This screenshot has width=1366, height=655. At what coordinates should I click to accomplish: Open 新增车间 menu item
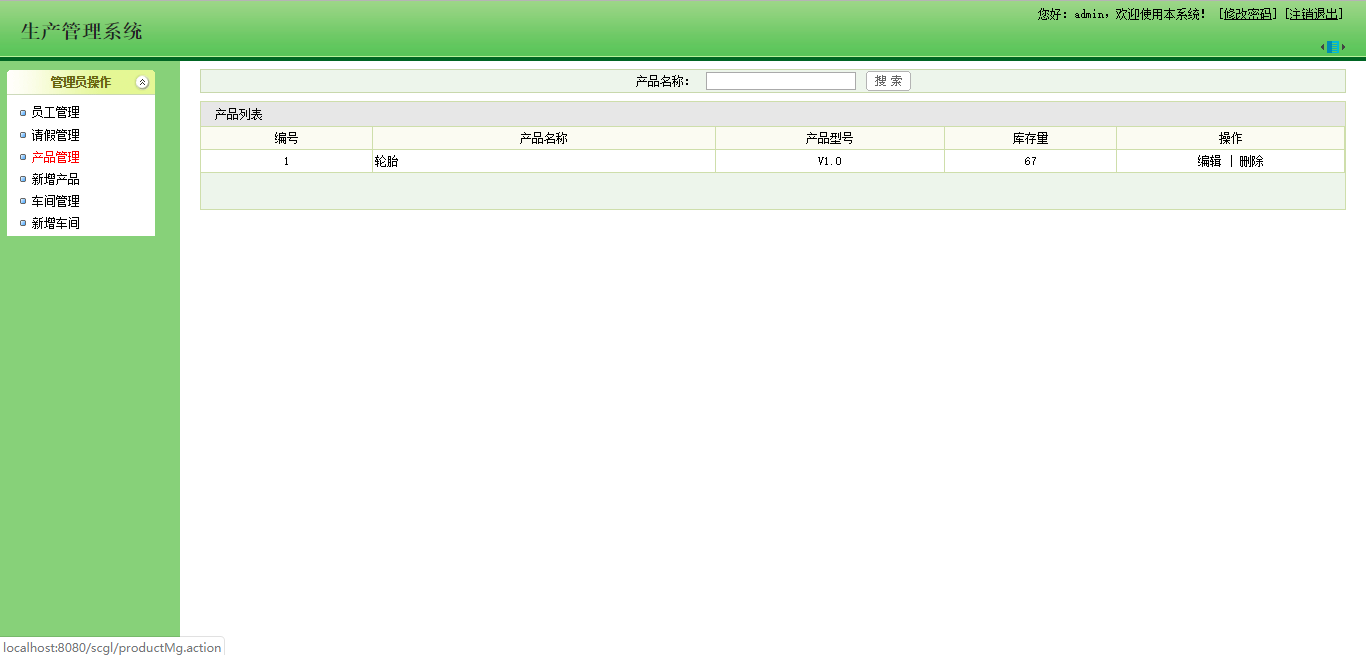click(56, 223)
